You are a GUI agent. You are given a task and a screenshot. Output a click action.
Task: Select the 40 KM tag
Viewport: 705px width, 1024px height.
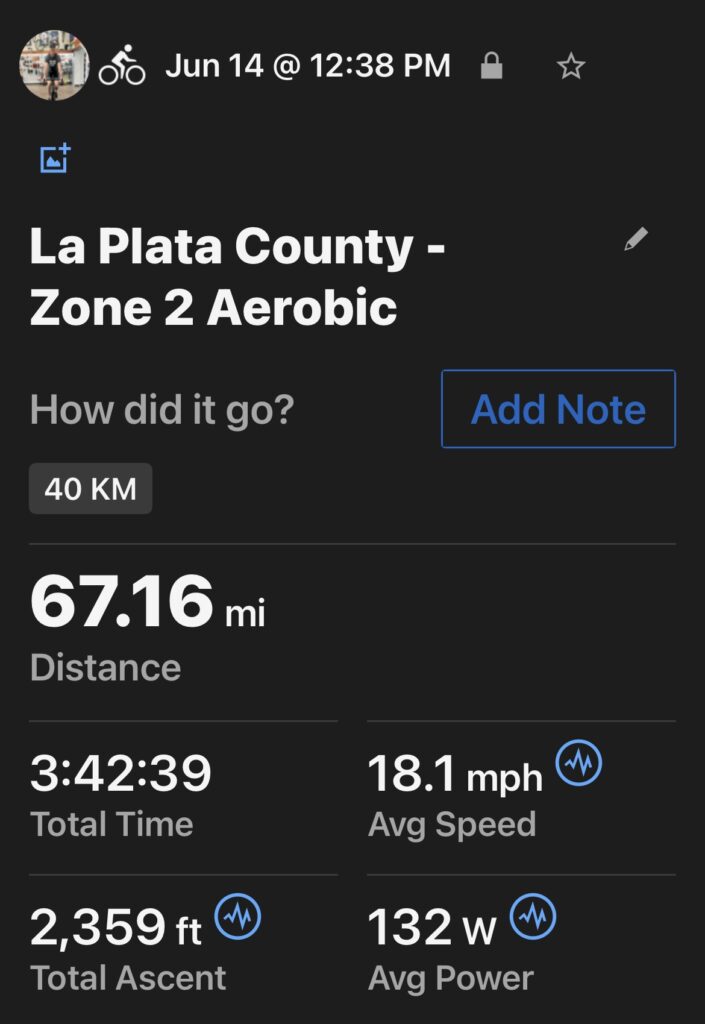click(91, 488)
